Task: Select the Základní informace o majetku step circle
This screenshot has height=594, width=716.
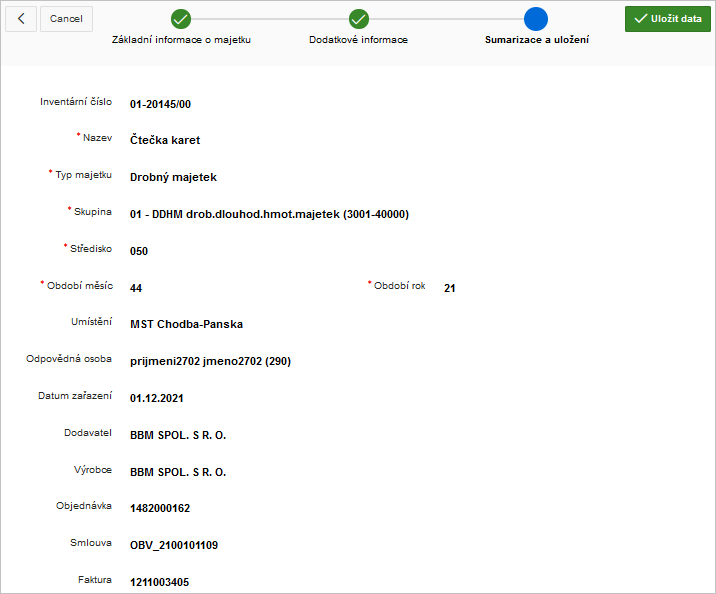Action: pyautogui.click(x=181, y=19)
